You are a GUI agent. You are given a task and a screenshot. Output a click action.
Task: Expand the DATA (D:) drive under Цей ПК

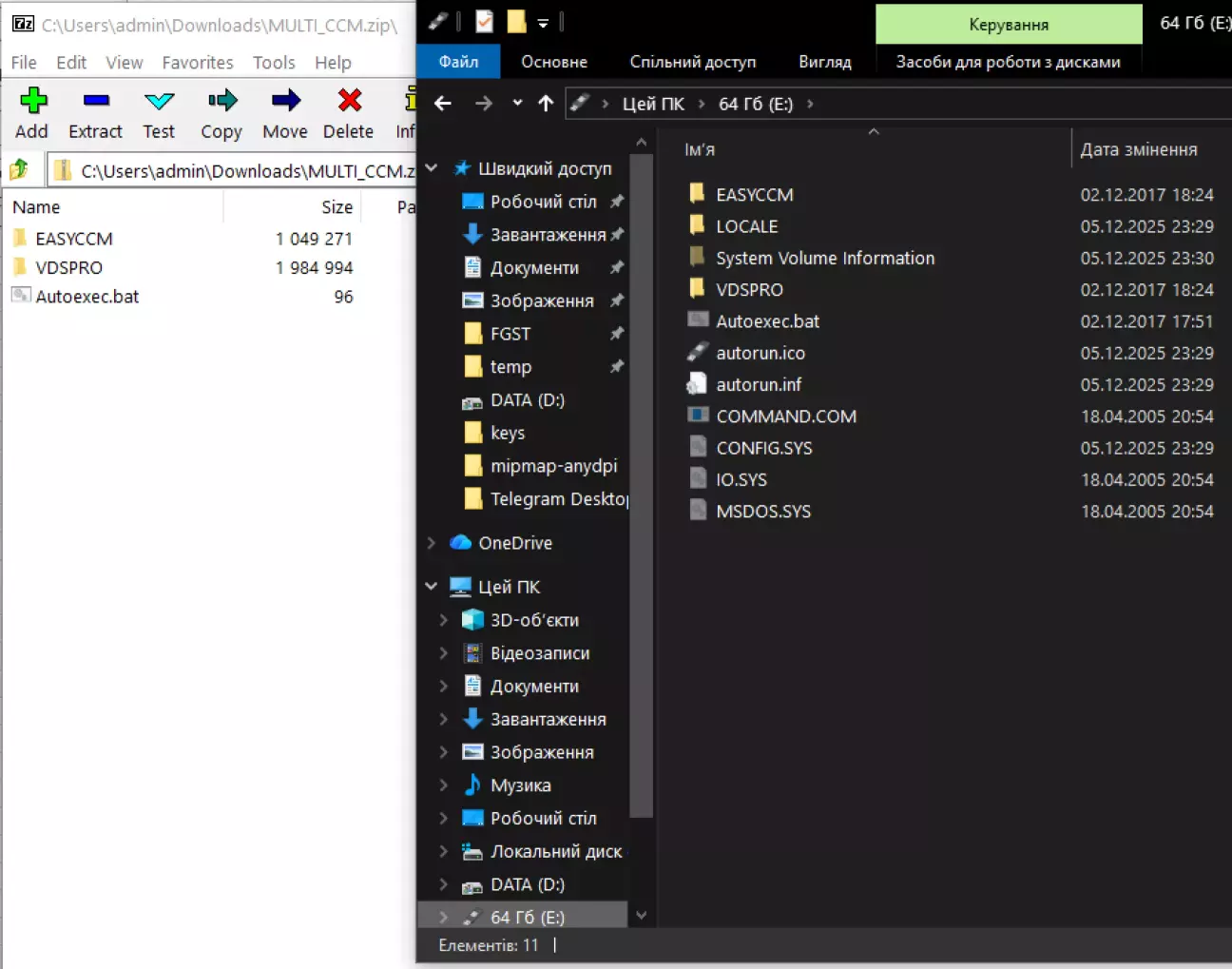pos(444,884)
